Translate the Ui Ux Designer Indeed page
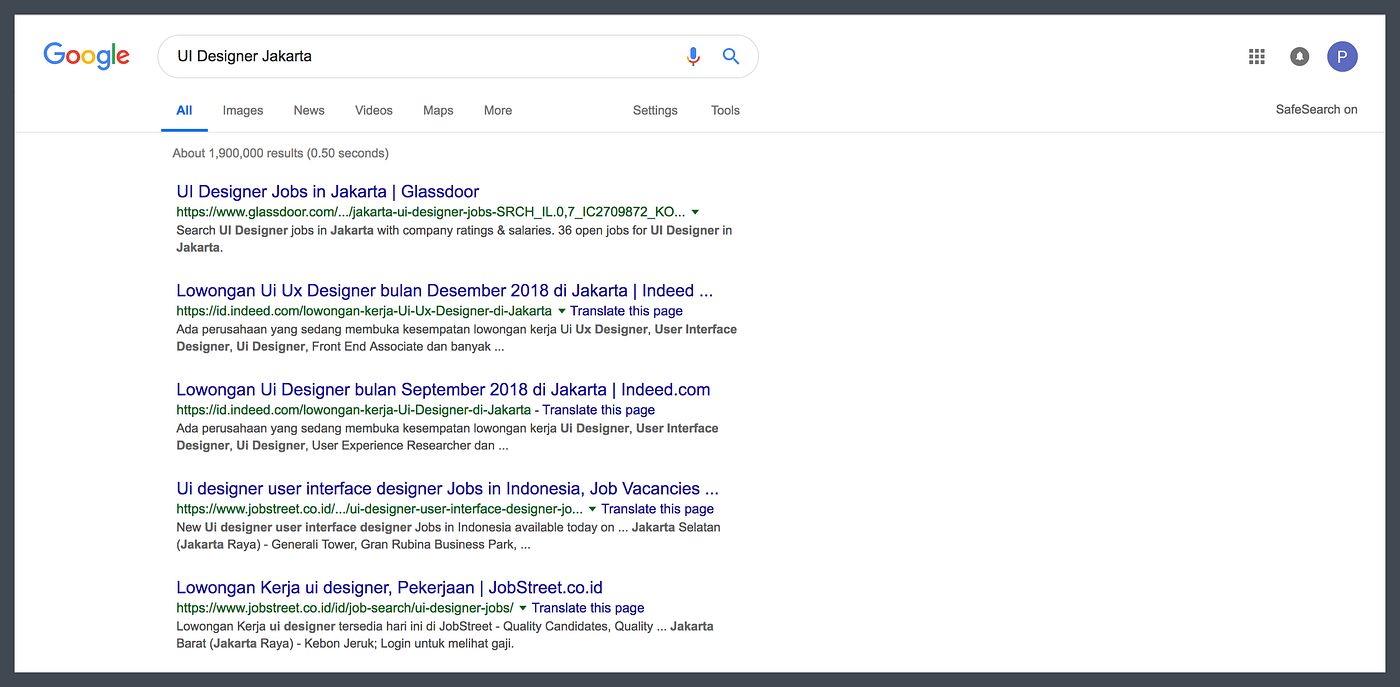Viewport: 1400px width, 687px height. point(626,311)
